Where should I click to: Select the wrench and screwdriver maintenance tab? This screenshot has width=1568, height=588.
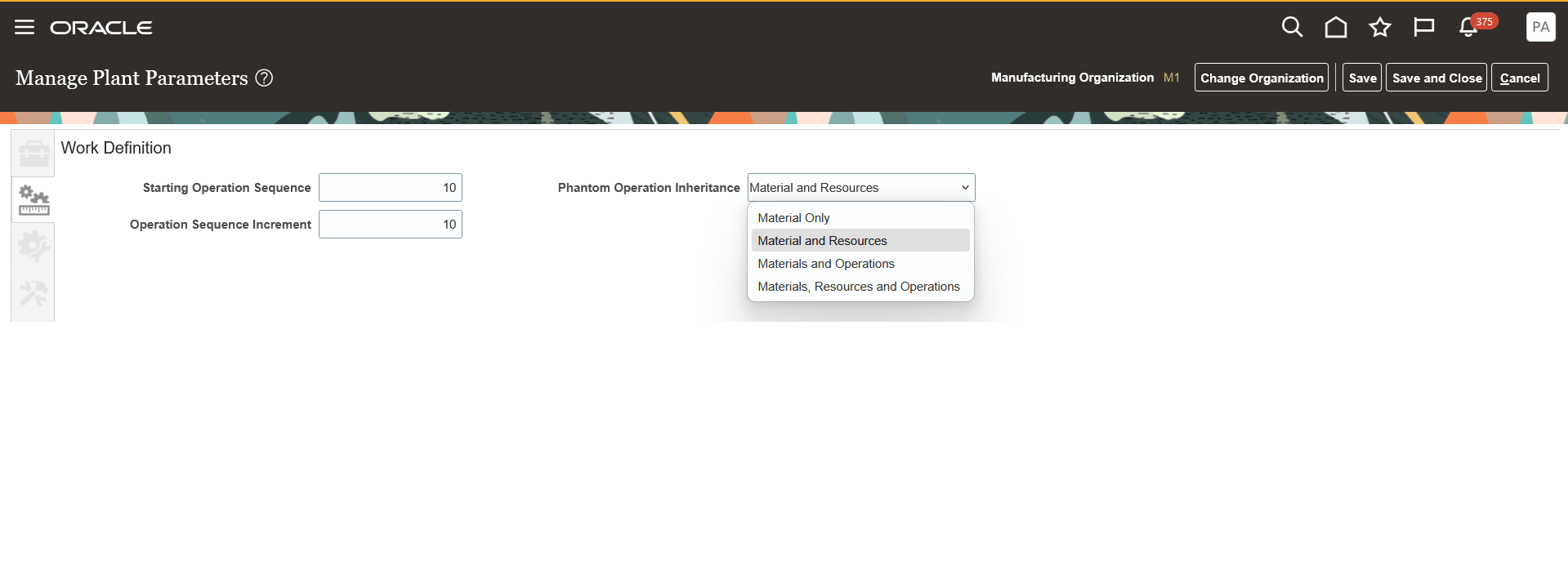(34, 293)
